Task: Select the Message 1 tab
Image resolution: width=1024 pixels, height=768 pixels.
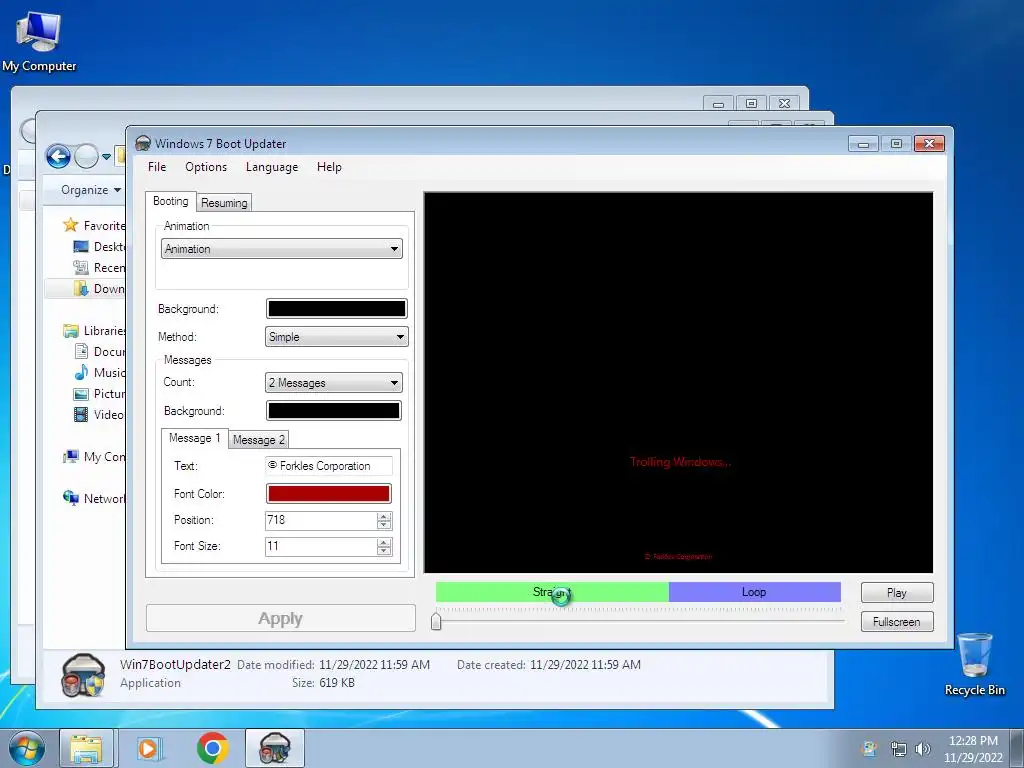Action: [x=194, y=438]
